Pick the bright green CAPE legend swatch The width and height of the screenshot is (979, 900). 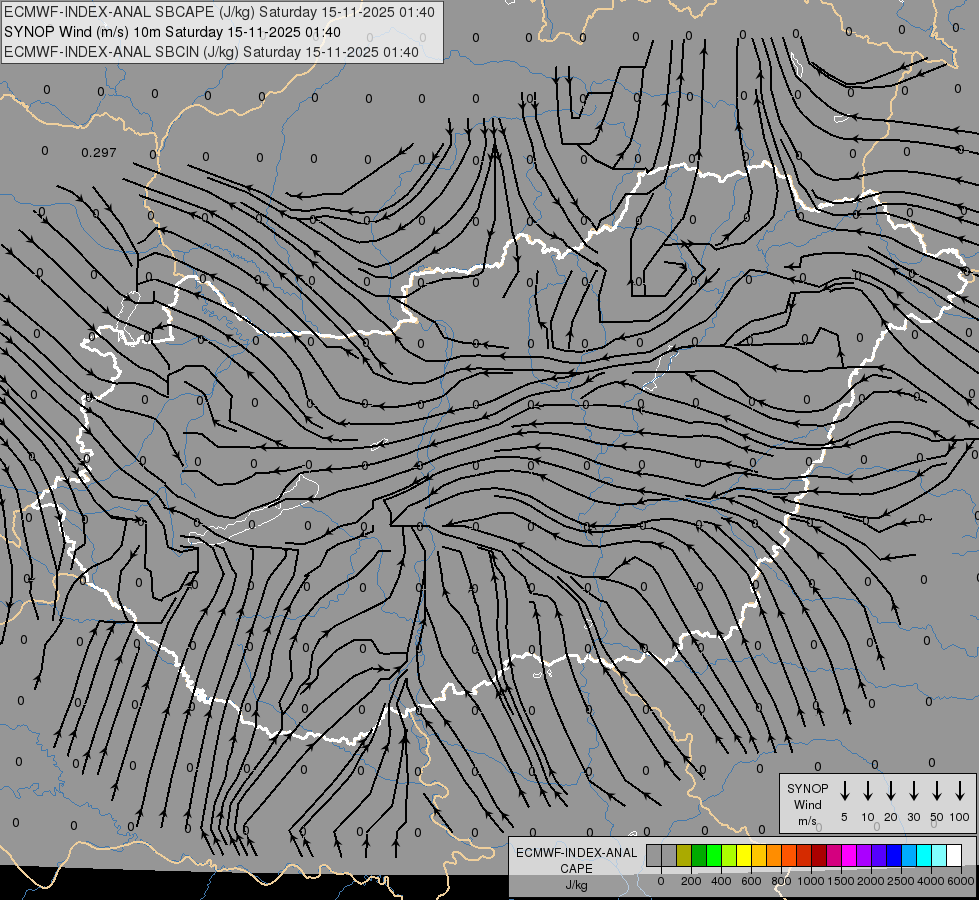click(x=714, y=855)
